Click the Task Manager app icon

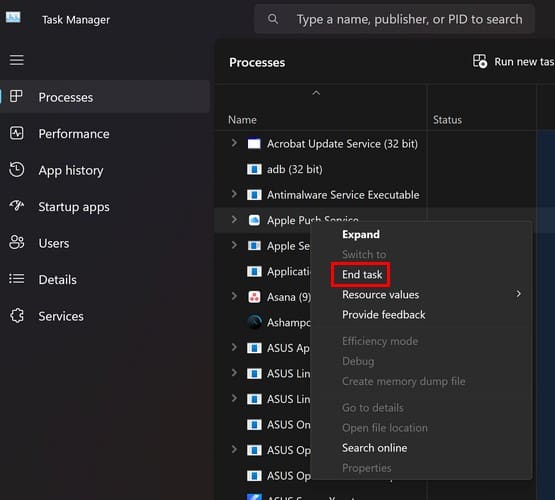(13, 17)
